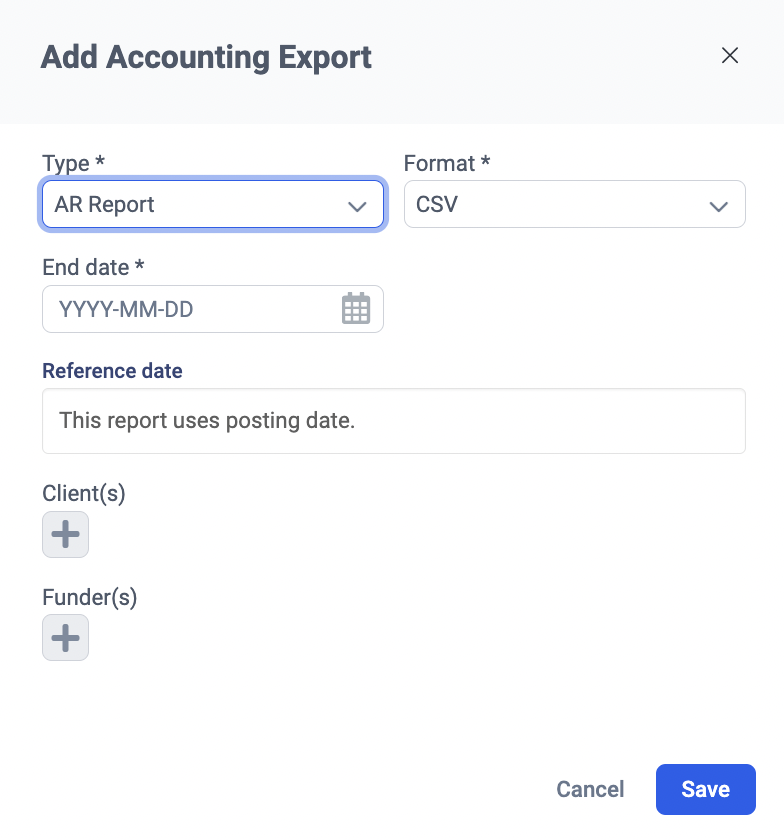Add a funder with the plus icon
Screen dimensions: 784x840
coord(65,638)
